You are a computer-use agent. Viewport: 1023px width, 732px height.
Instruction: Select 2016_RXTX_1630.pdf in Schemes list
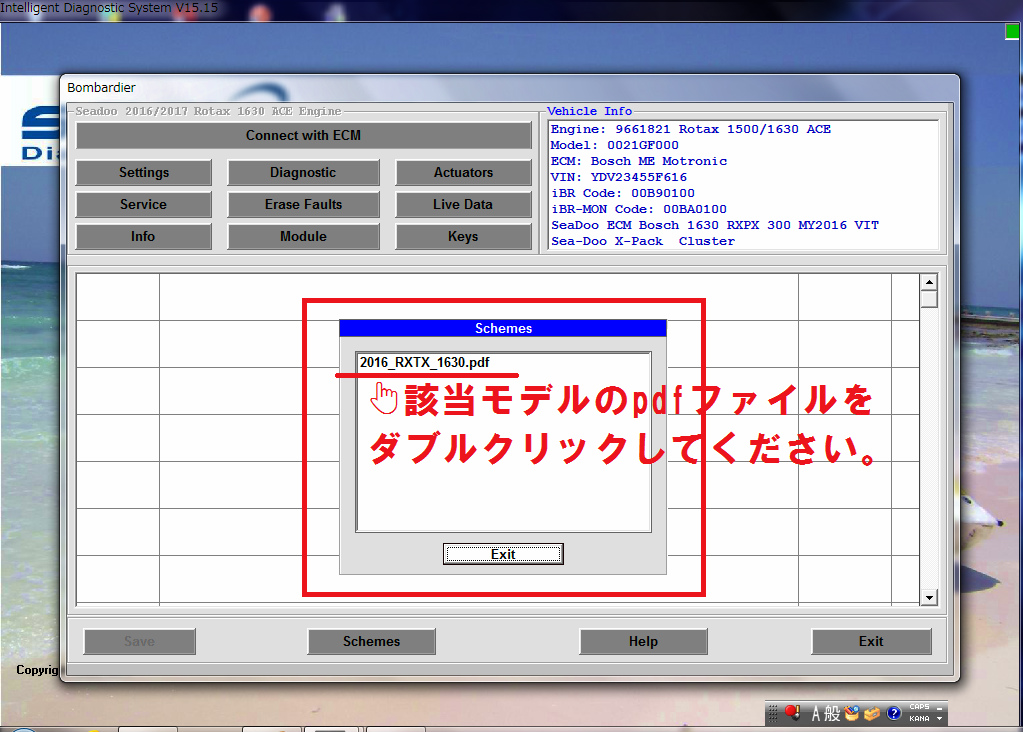click(425, 363)
